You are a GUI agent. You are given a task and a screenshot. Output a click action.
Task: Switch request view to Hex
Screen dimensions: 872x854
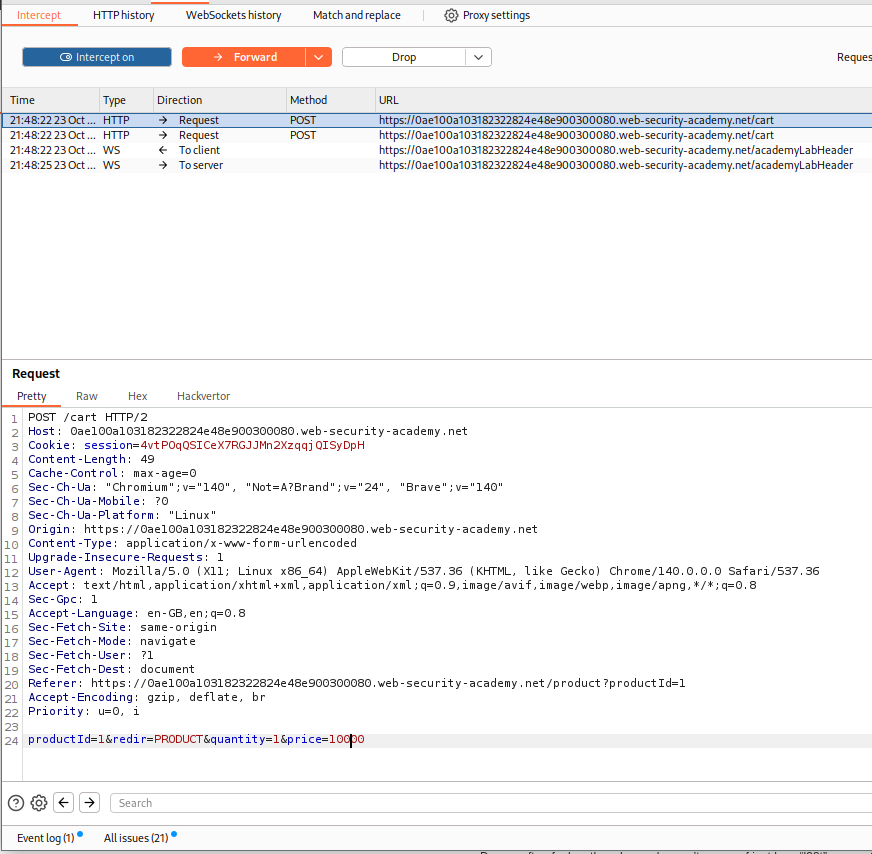coord(137,396)
